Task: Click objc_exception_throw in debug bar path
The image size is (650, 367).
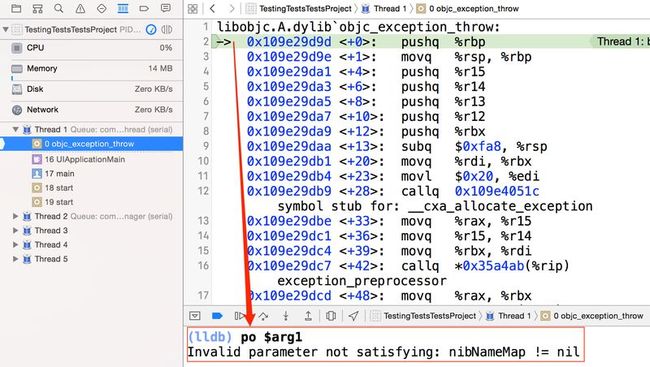Action: coord(592,316)
